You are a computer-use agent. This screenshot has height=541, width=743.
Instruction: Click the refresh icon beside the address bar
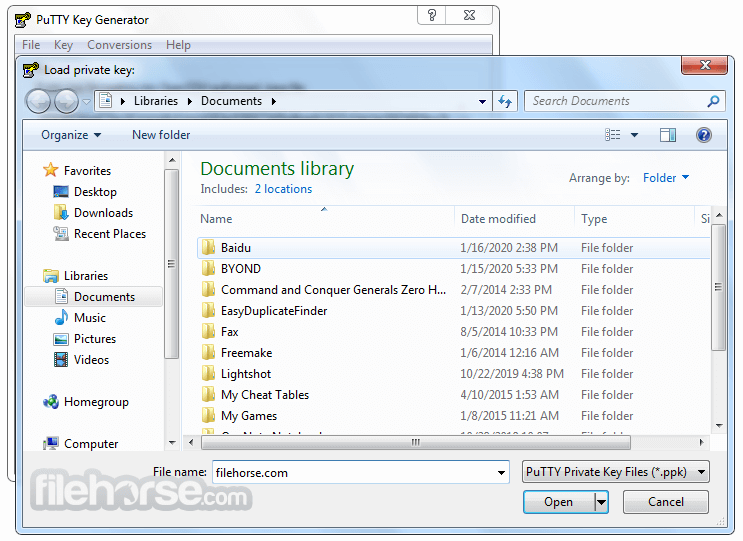(505, 101)
